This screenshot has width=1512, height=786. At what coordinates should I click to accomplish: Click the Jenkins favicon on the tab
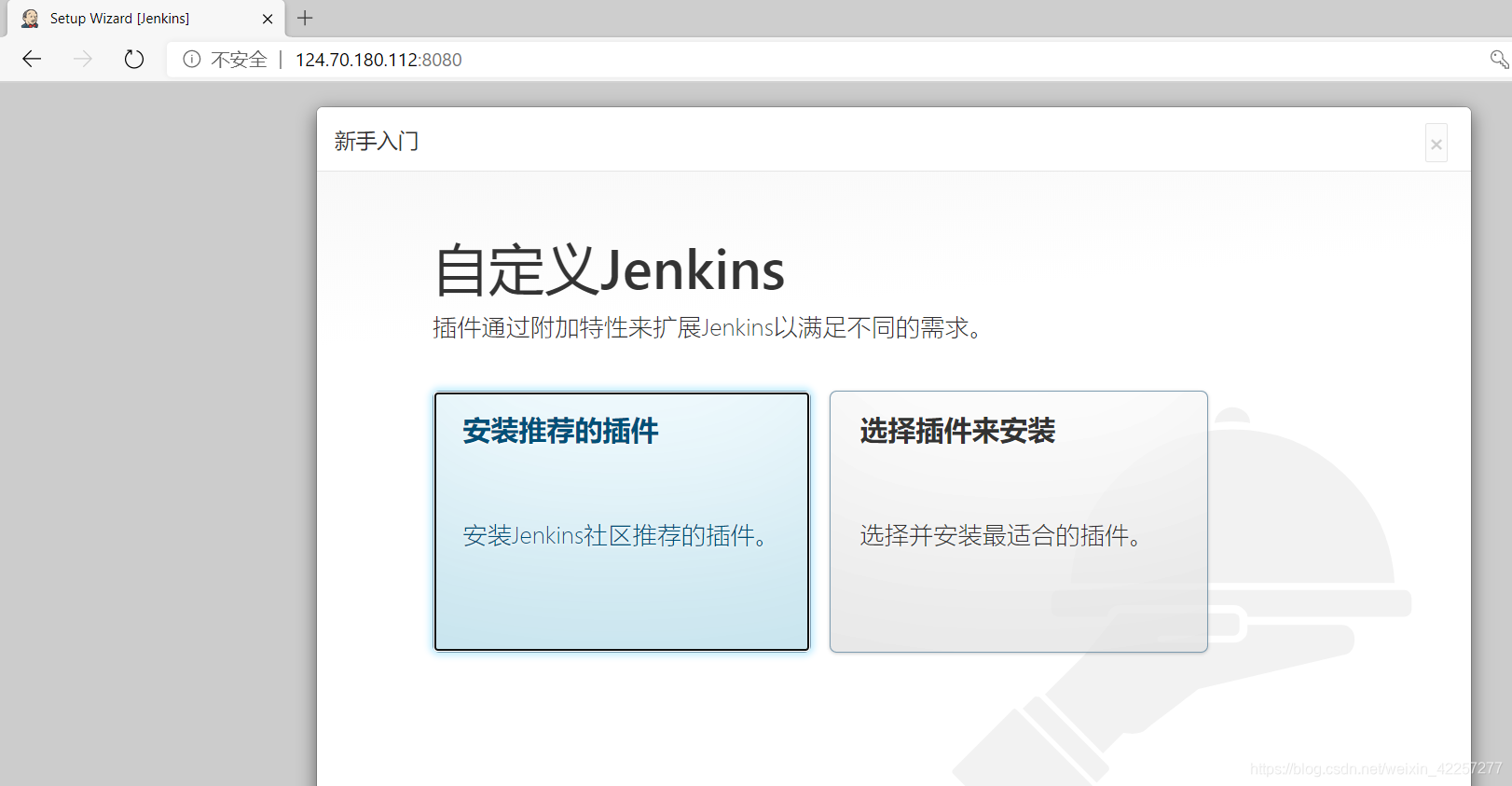coord(30,19)
